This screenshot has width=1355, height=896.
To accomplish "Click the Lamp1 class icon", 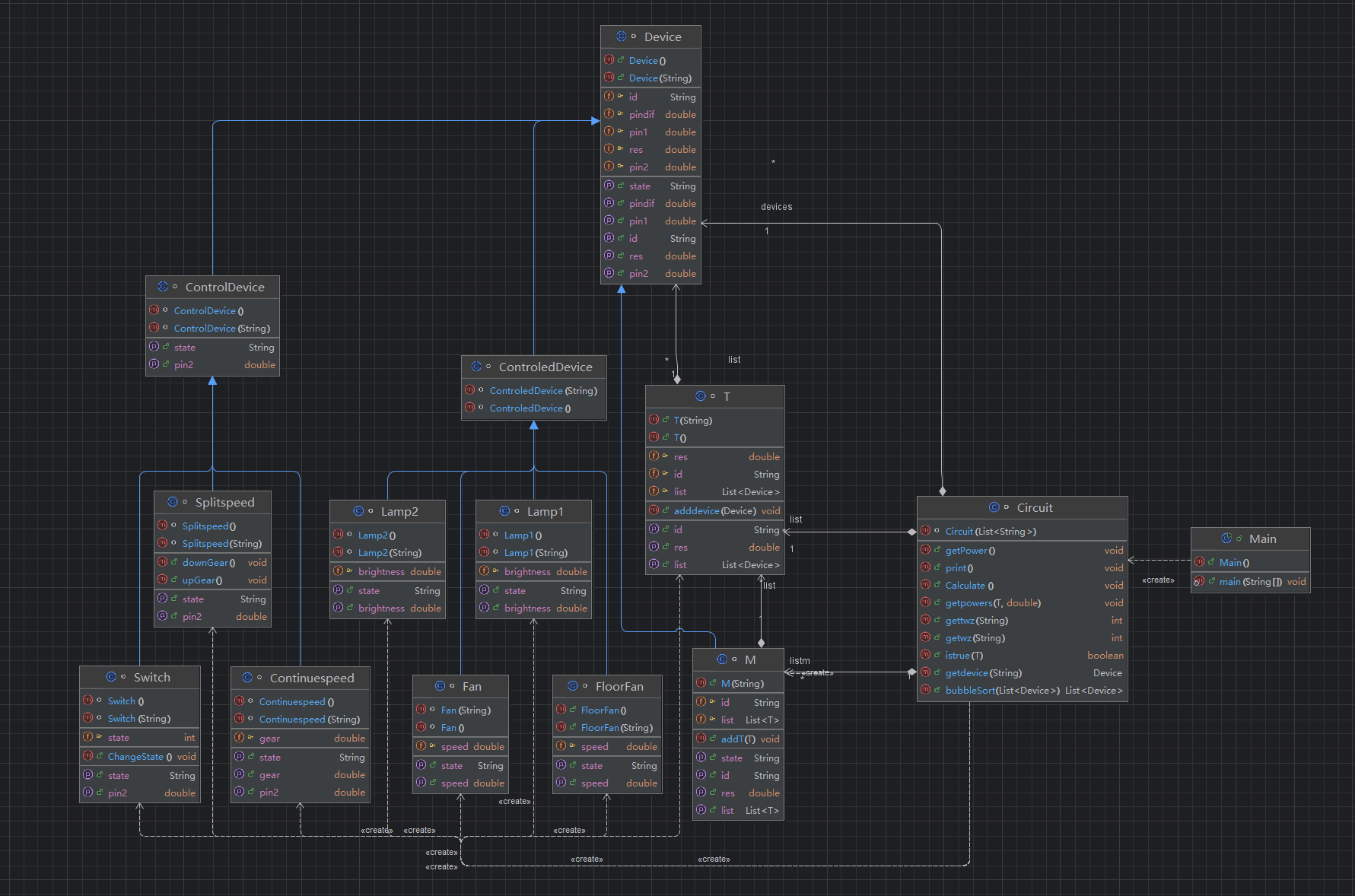I will (504, 511).
